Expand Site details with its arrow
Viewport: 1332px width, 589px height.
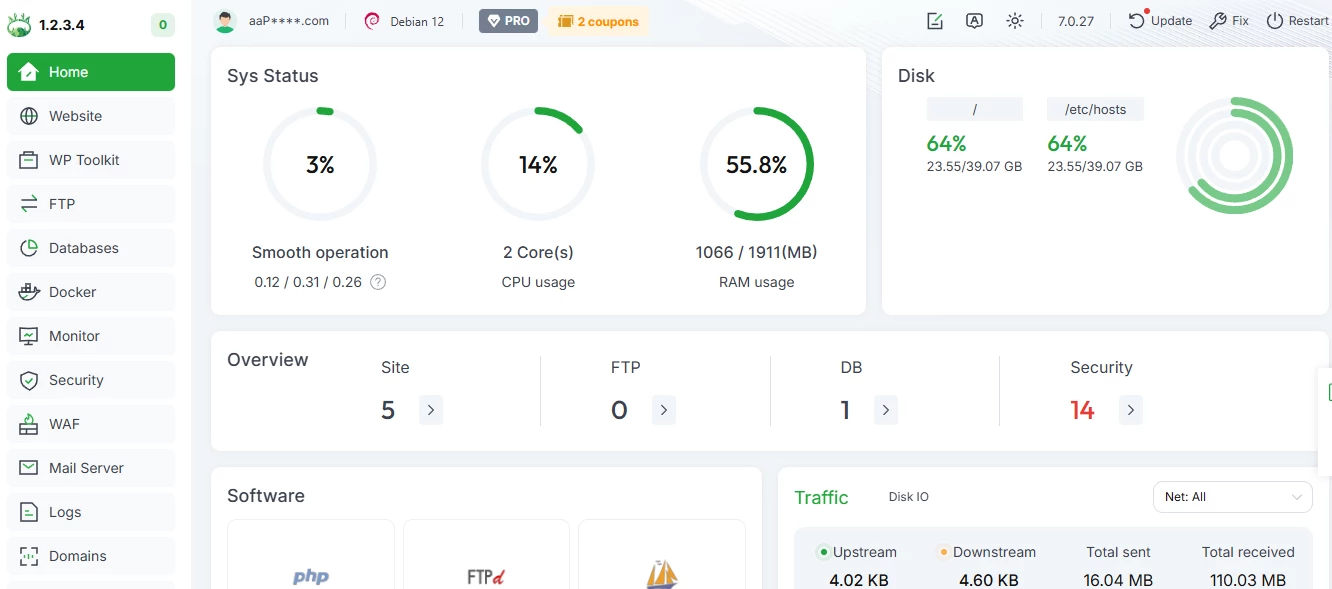pyautogui.click(x=431, y=410)
